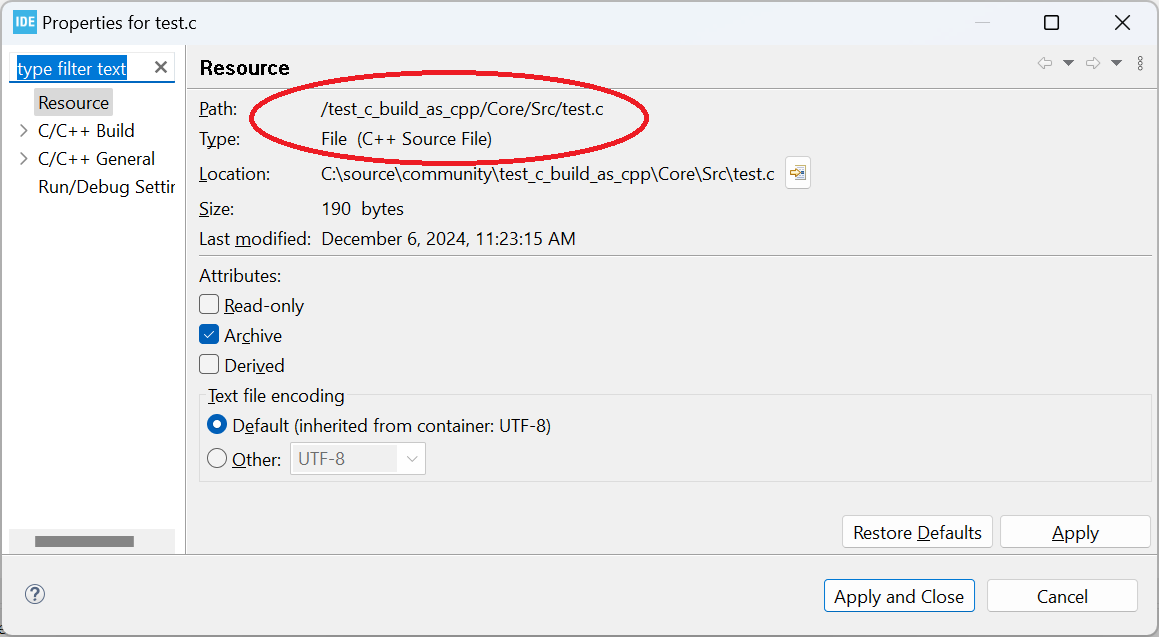
Task: Click the Restore Defaults button
Action: tap(916, 531)
